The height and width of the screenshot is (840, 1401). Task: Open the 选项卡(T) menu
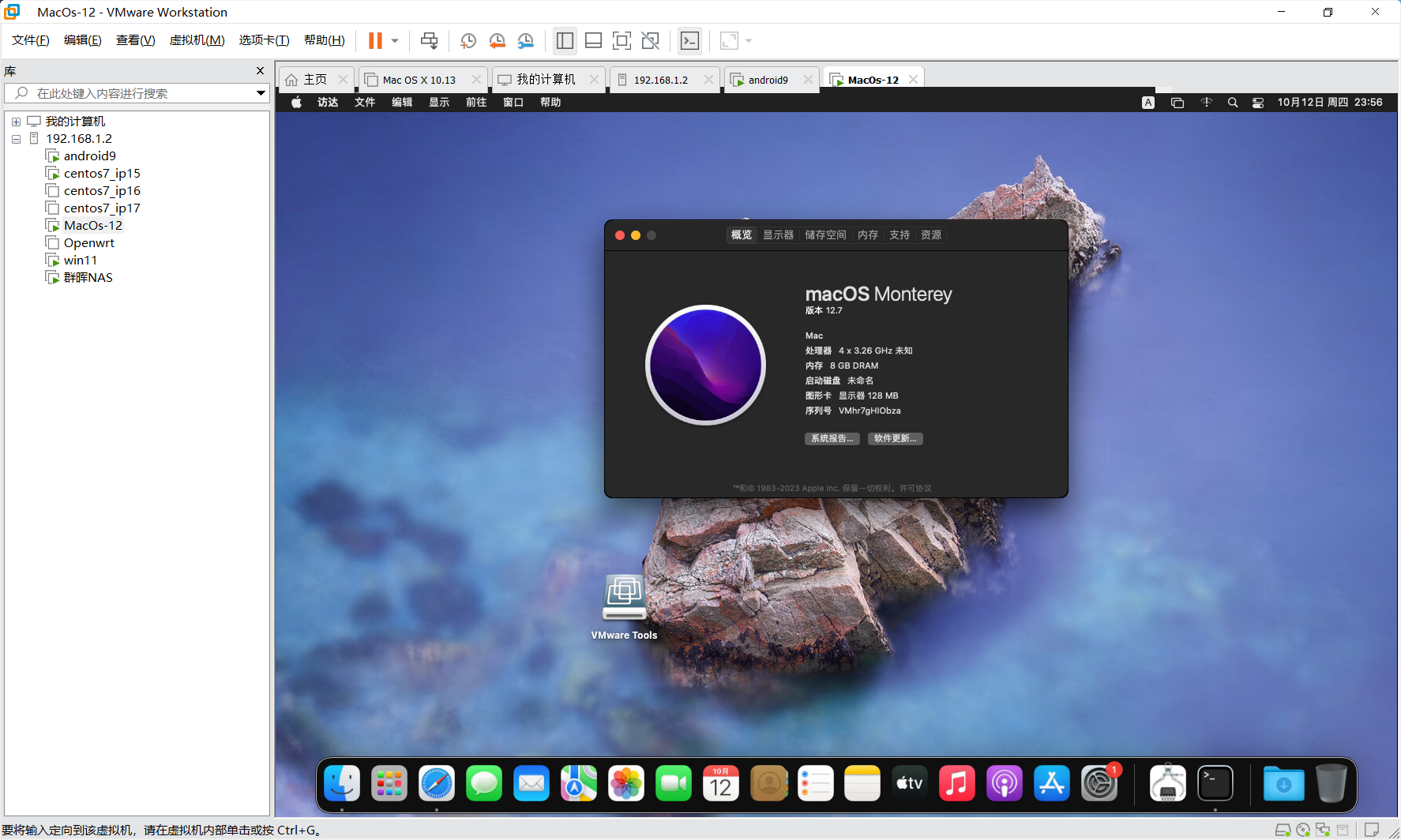(265, 40)
